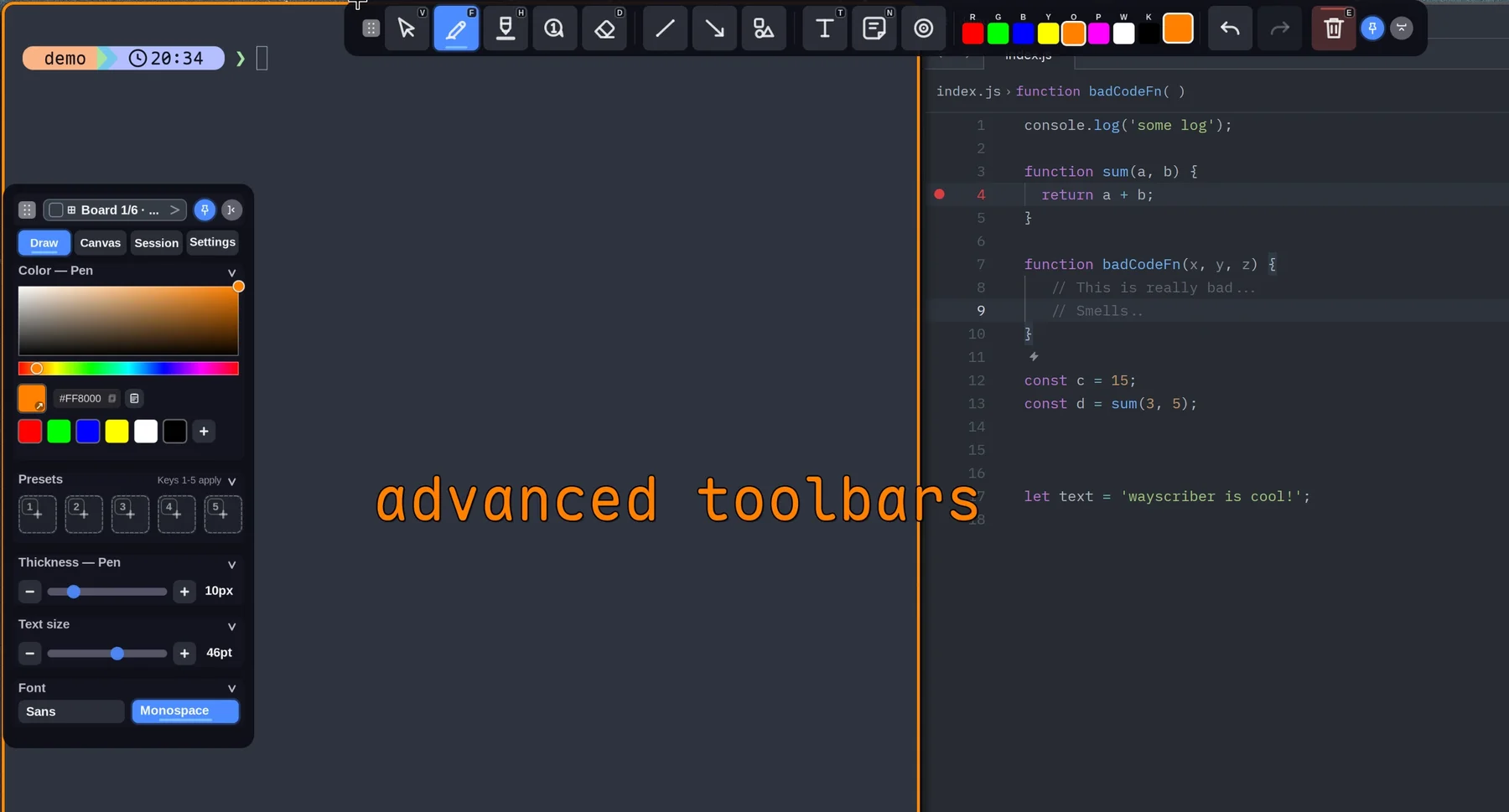Open the Settings tab

click(213, 242)
